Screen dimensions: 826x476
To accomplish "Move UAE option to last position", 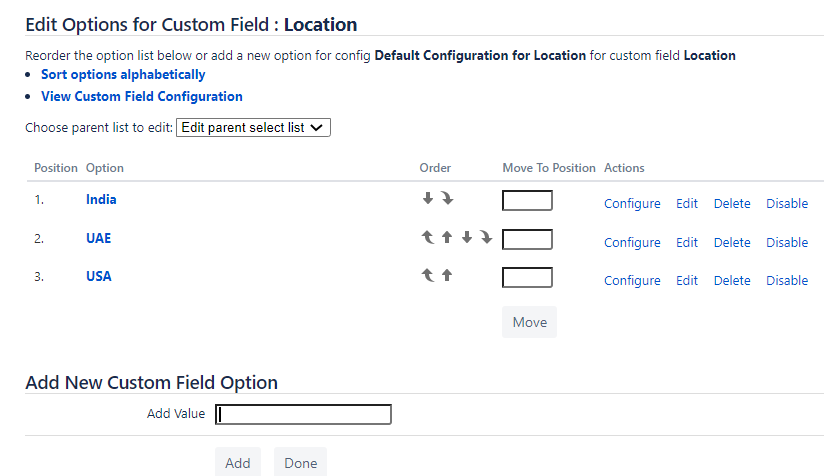I will (485, 238).
